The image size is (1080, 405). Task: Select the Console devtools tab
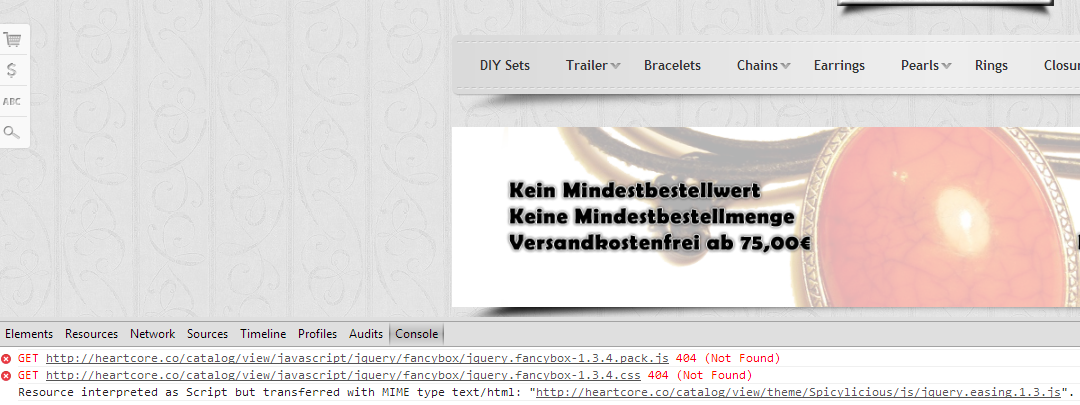tap(417, 334)
